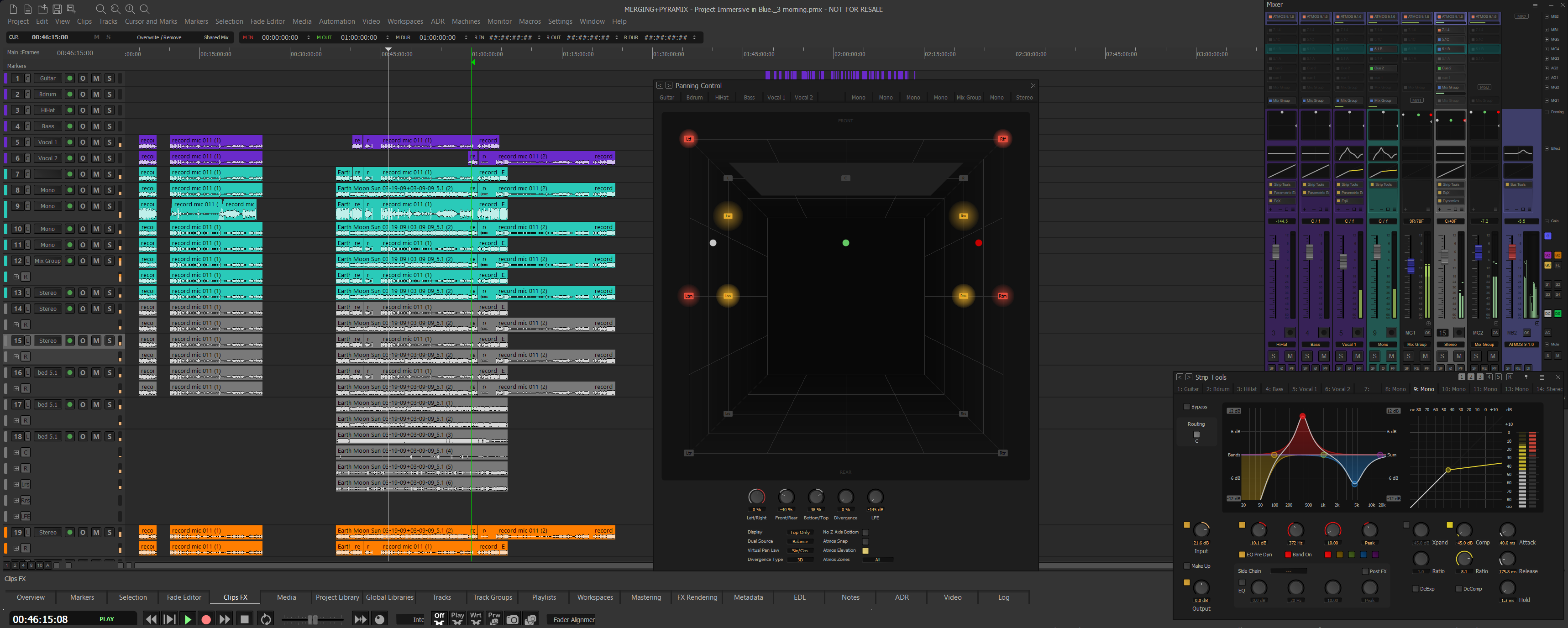Click the 01:00:00:00 mark on the timeline ruler
The image size is (1568, 628).
point(487,53)
